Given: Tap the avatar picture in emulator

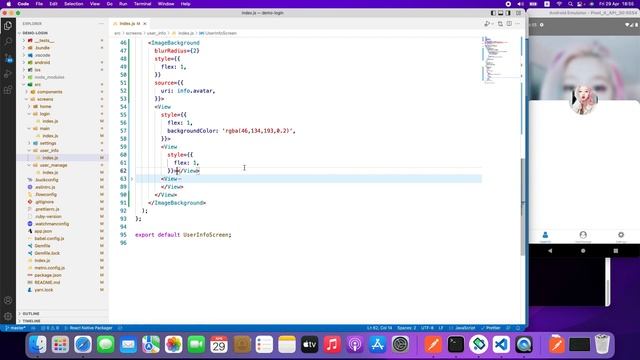Looking at the screenshot, I should coord(583,100).
